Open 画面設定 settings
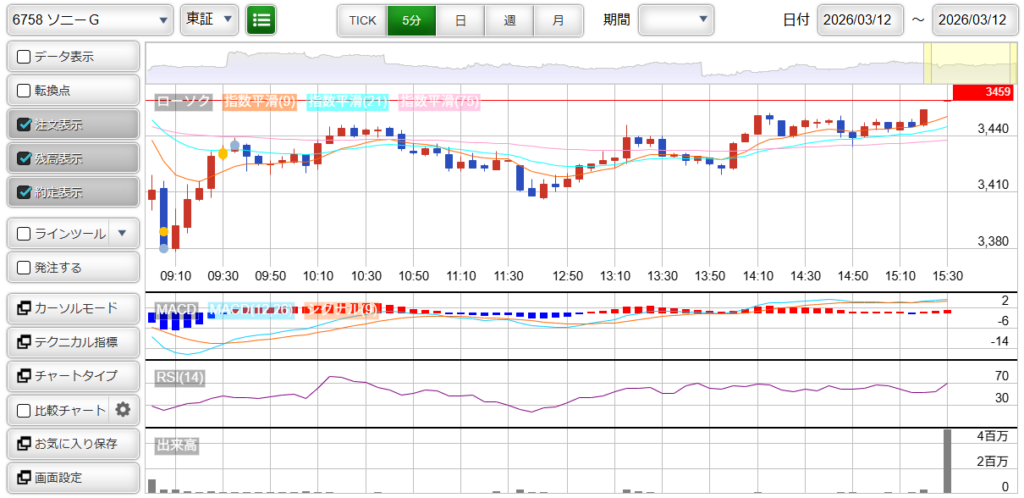 pos(72,477)
